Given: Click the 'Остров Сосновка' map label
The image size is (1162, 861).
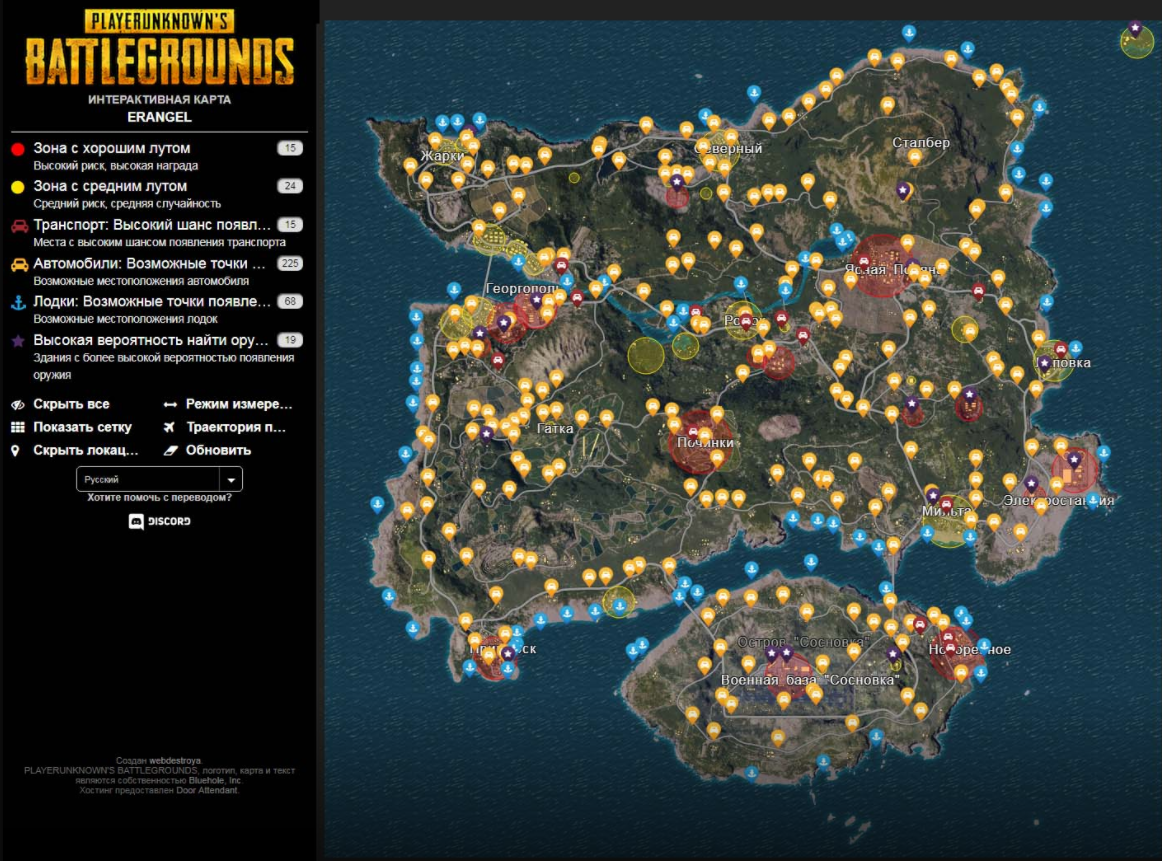Looking at the screenshot, I should pos(803,642).
